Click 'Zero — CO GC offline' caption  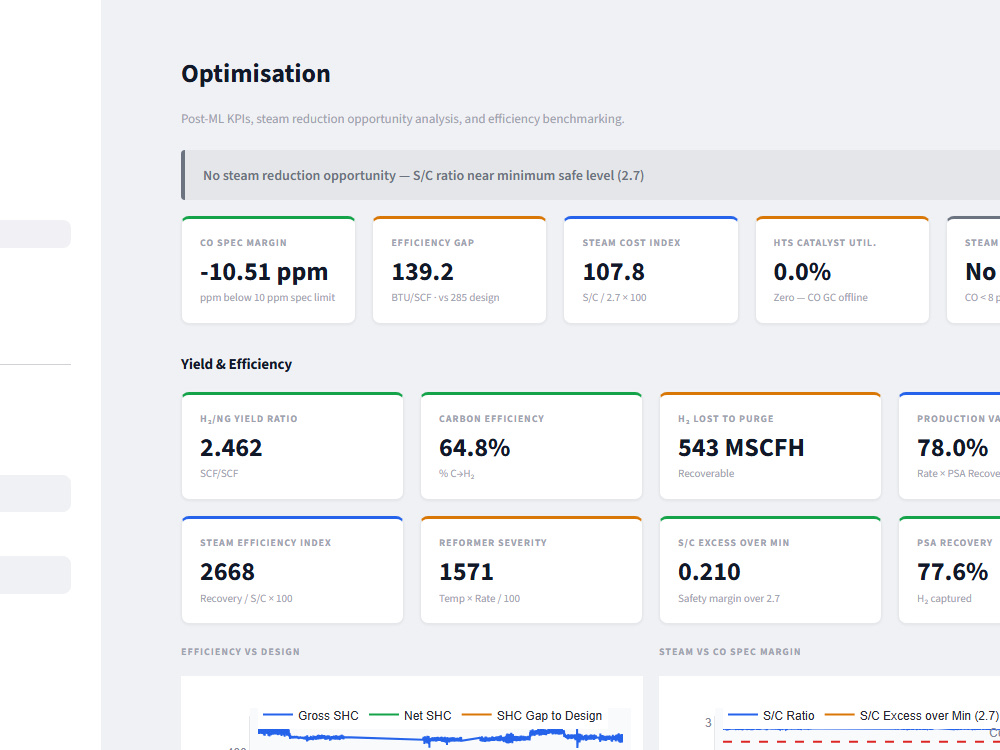click(x=821, y=297)
